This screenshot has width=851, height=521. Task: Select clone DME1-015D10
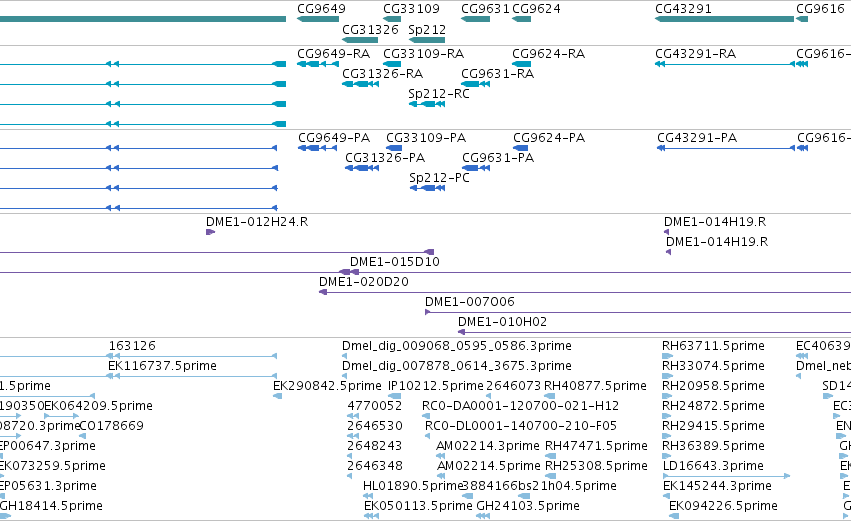click(395, 262)
